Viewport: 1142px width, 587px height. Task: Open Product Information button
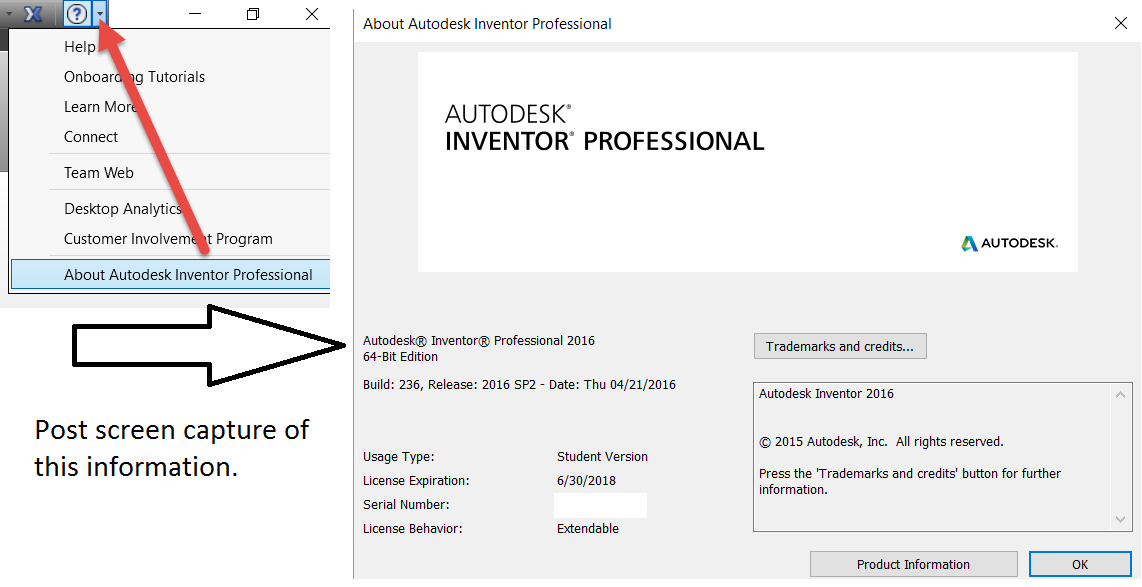coord(913,564)
